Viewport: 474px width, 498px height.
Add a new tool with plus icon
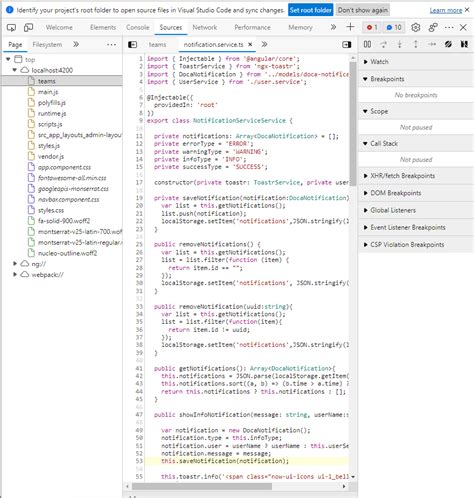(x=350, y=27)
